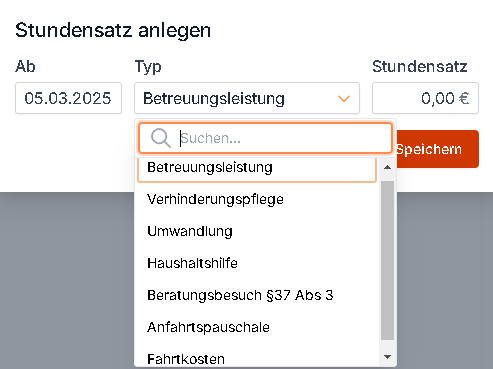Click the Suchen search field
Viewport: 493px width, 369px height.
pos(265,138)
